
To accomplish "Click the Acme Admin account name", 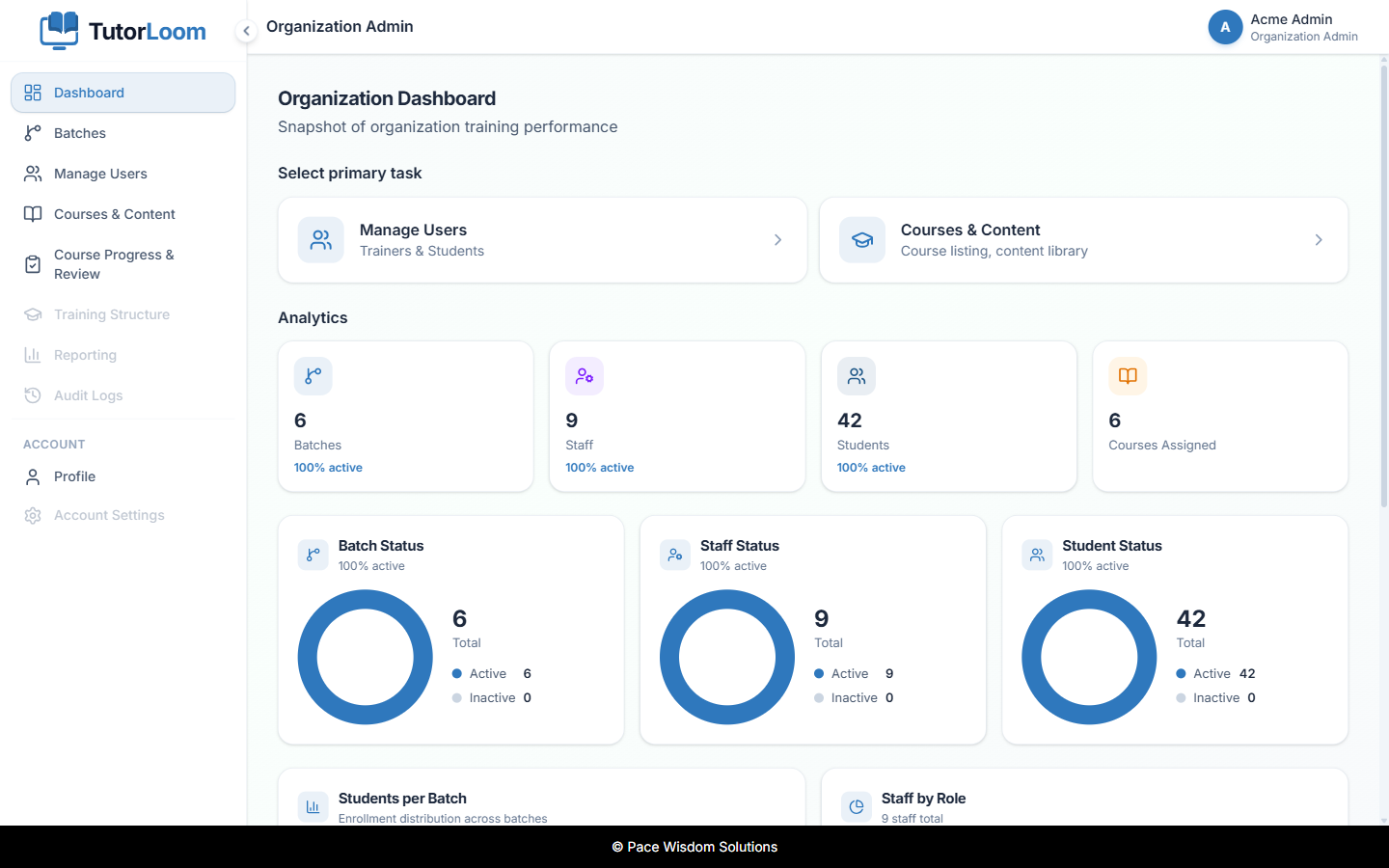I will point(1292,19).
